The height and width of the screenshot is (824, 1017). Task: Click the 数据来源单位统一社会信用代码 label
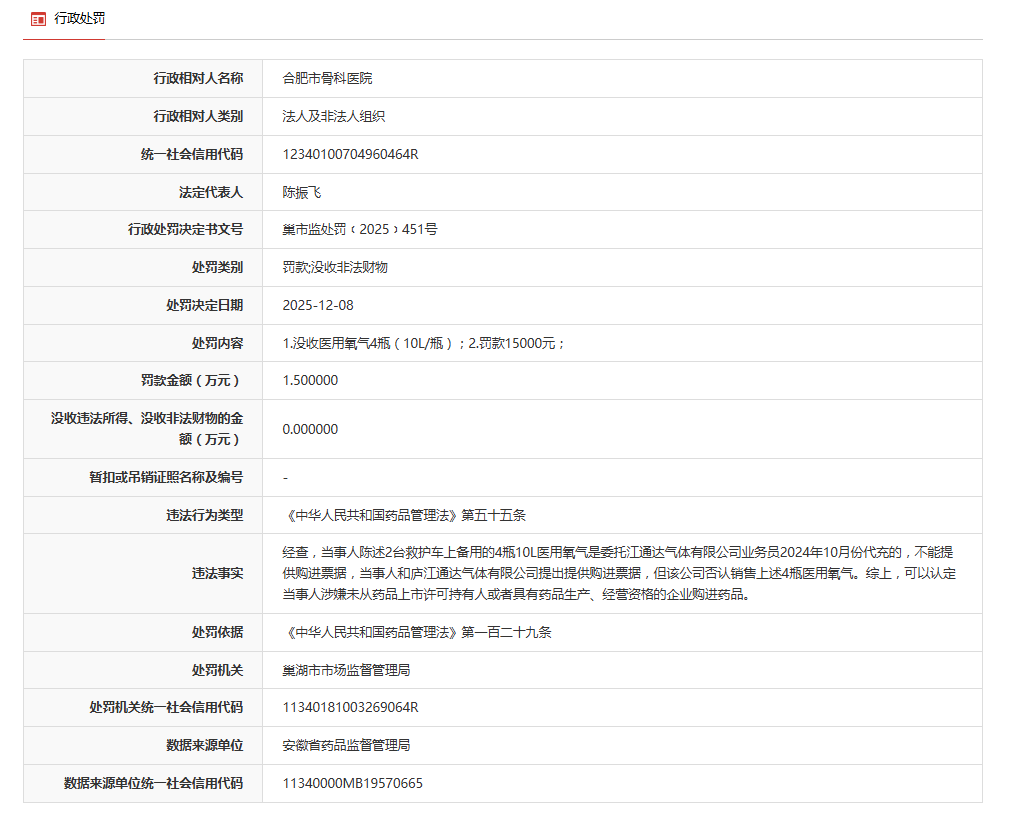153,784
